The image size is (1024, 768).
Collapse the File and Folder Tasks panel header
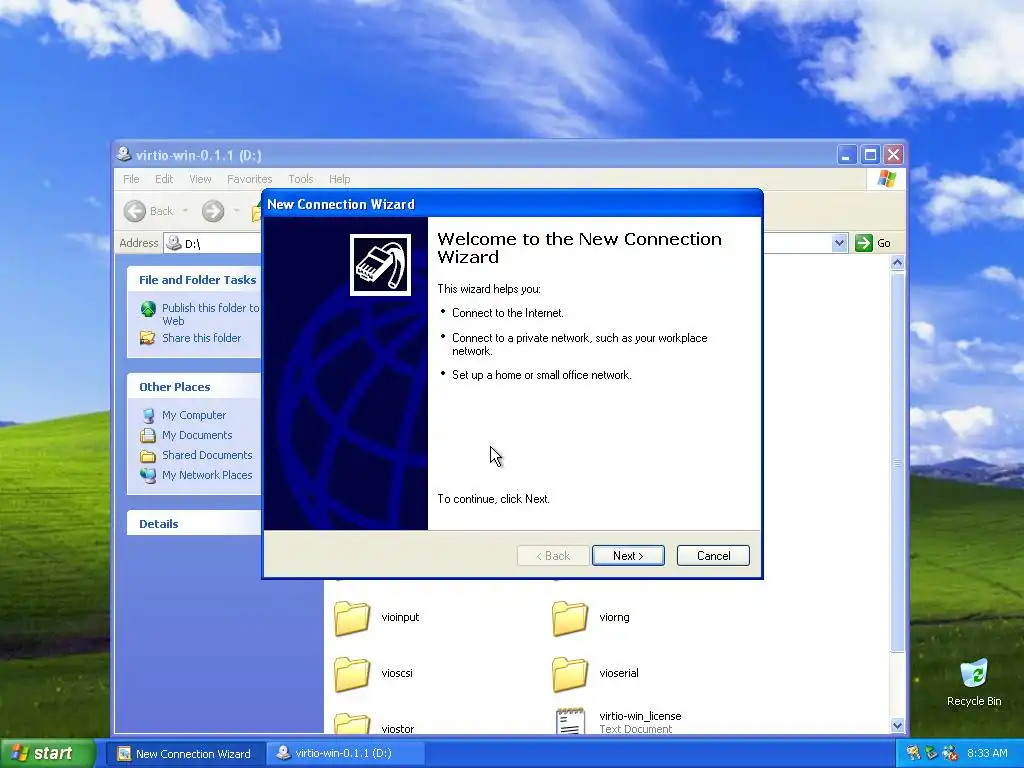[194, 280]
